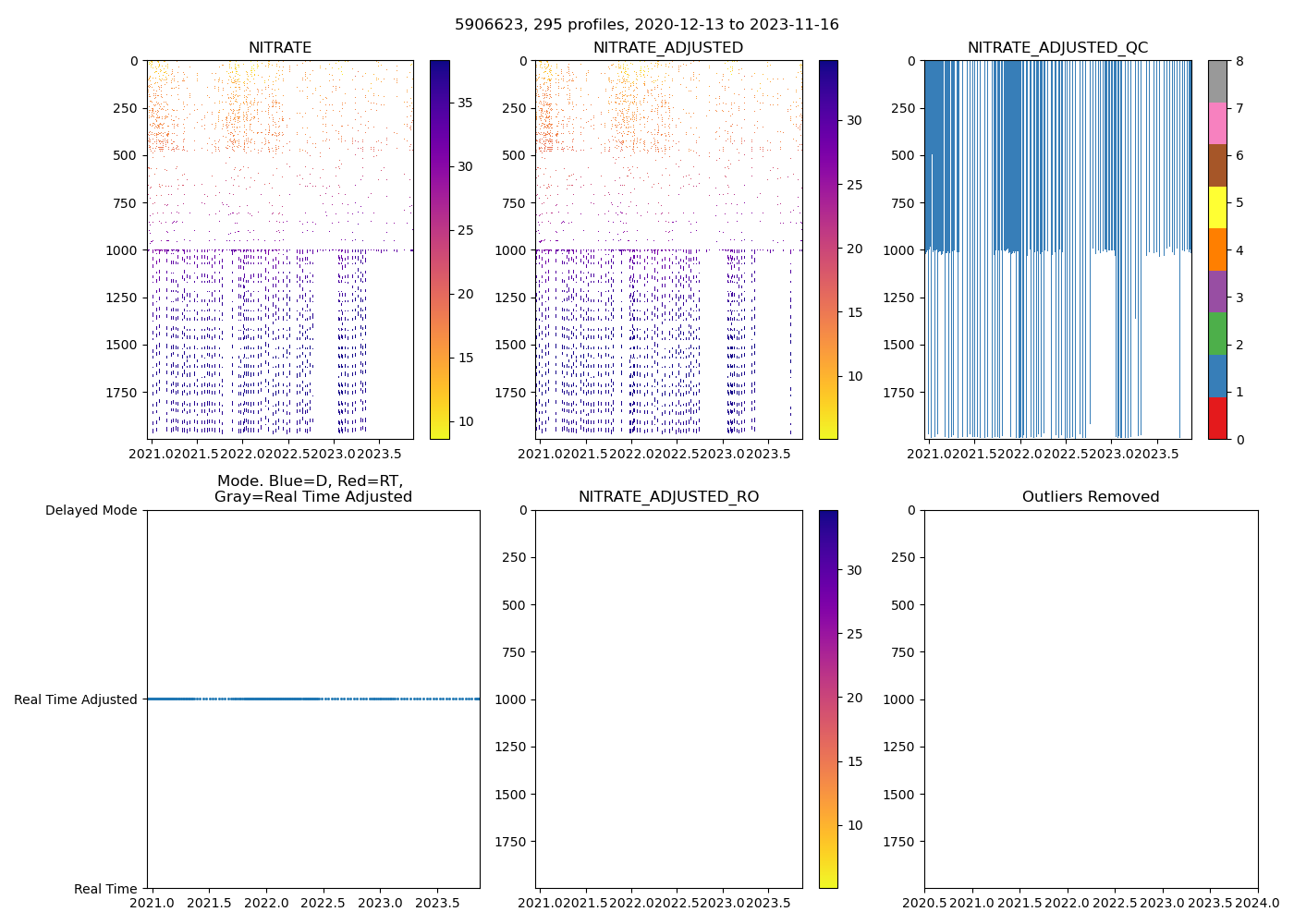Viewport: 1294px width, 924px height.
Task: Click the figure title with float ID 5906623
Action: coord(647,25)
